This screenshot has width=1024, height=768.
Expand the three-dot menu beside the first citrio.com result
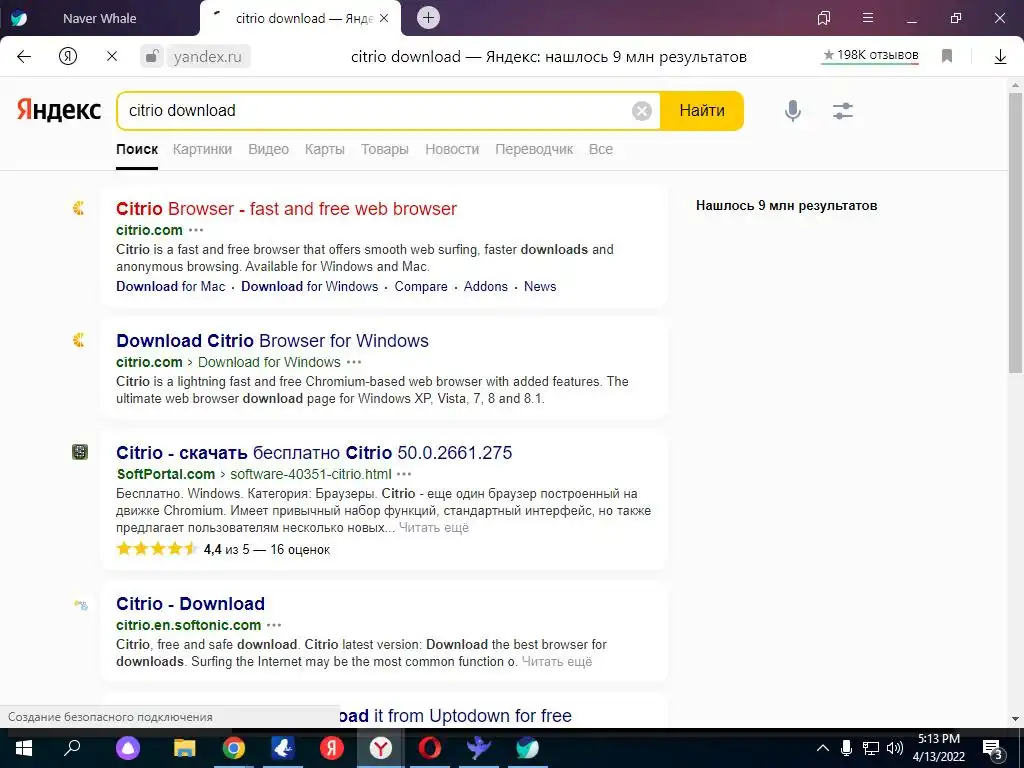click(196, 230)
